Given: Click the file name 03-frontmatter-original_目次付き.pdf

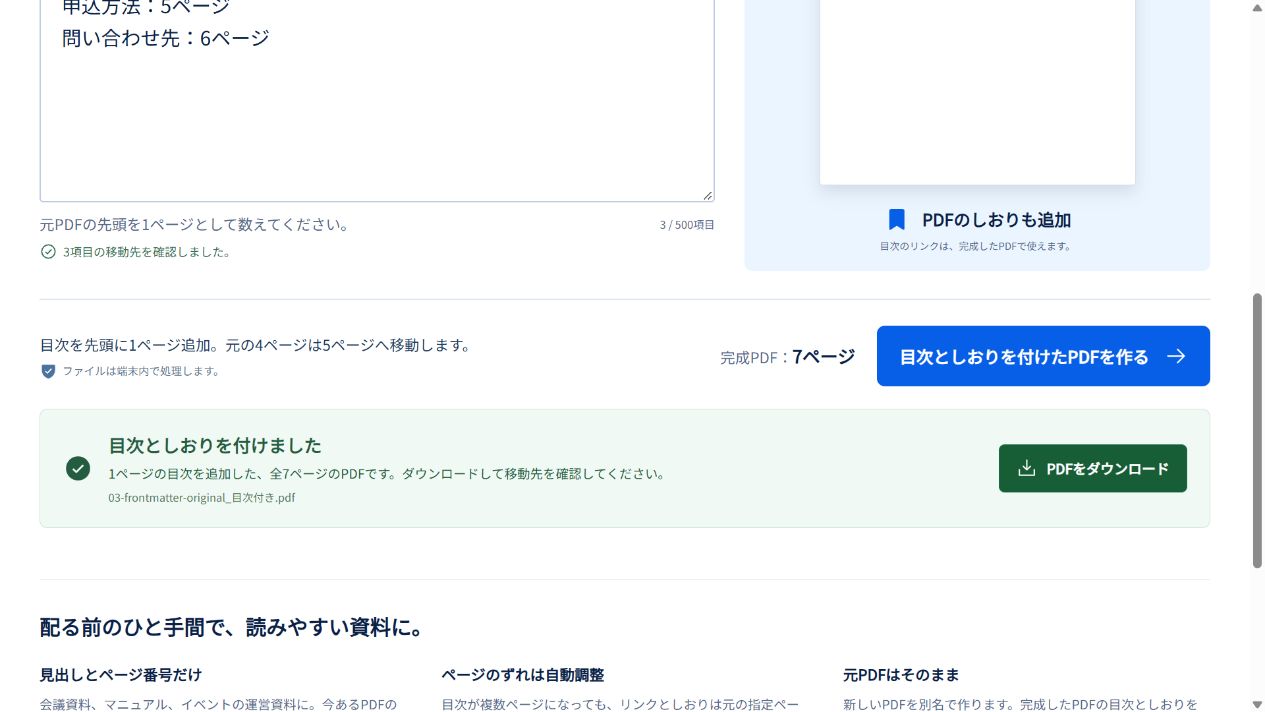Looking at the screenshot, I should coord(202,497).
